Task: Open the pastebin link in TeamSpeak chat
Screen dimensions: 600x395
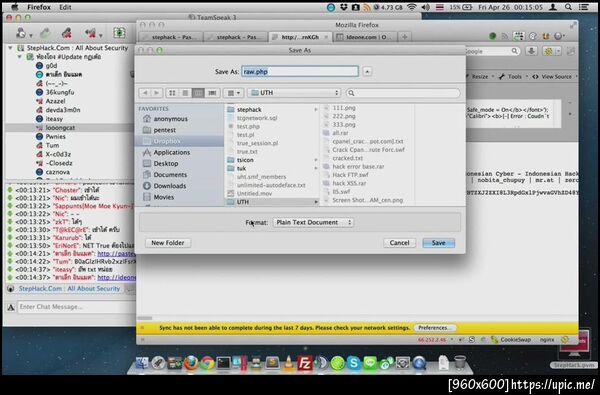Action: coord(116,253)
